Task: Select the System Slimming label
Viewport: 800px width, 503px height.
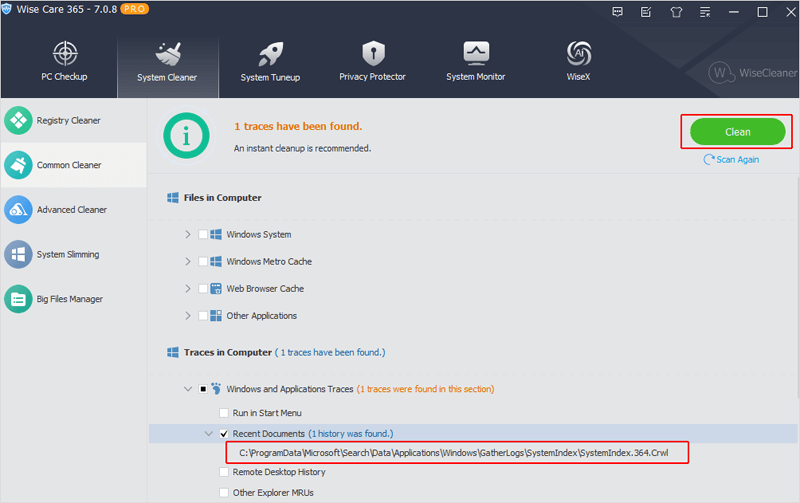Action: coord(68,254)
